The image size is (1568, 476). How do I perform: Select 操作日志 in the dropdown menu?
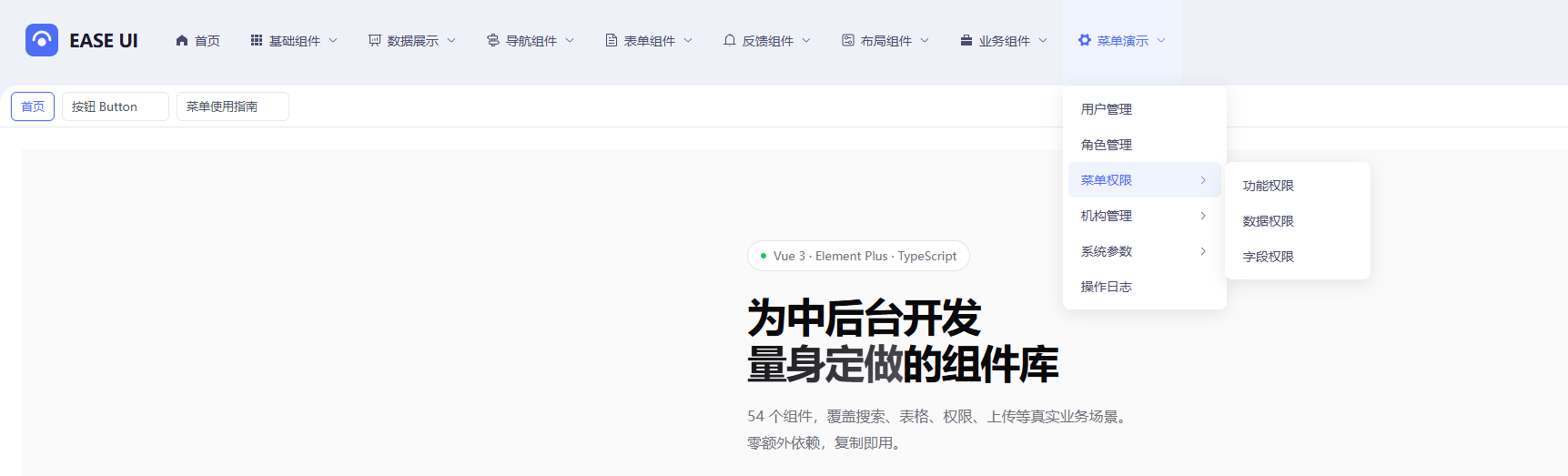[1145, 287]
